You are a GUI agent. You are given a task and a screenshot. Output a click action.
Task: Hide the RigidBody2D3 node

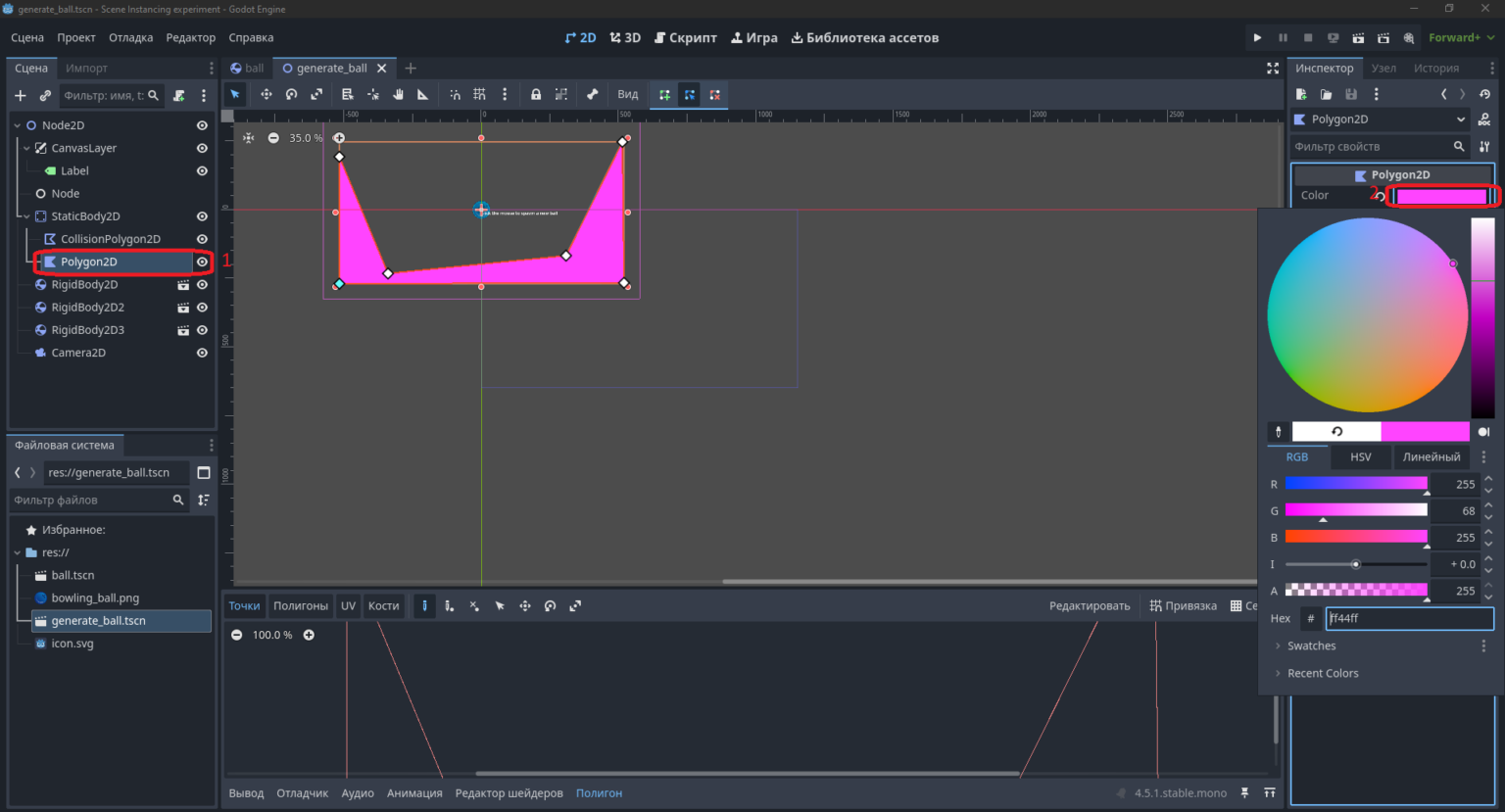202,330
